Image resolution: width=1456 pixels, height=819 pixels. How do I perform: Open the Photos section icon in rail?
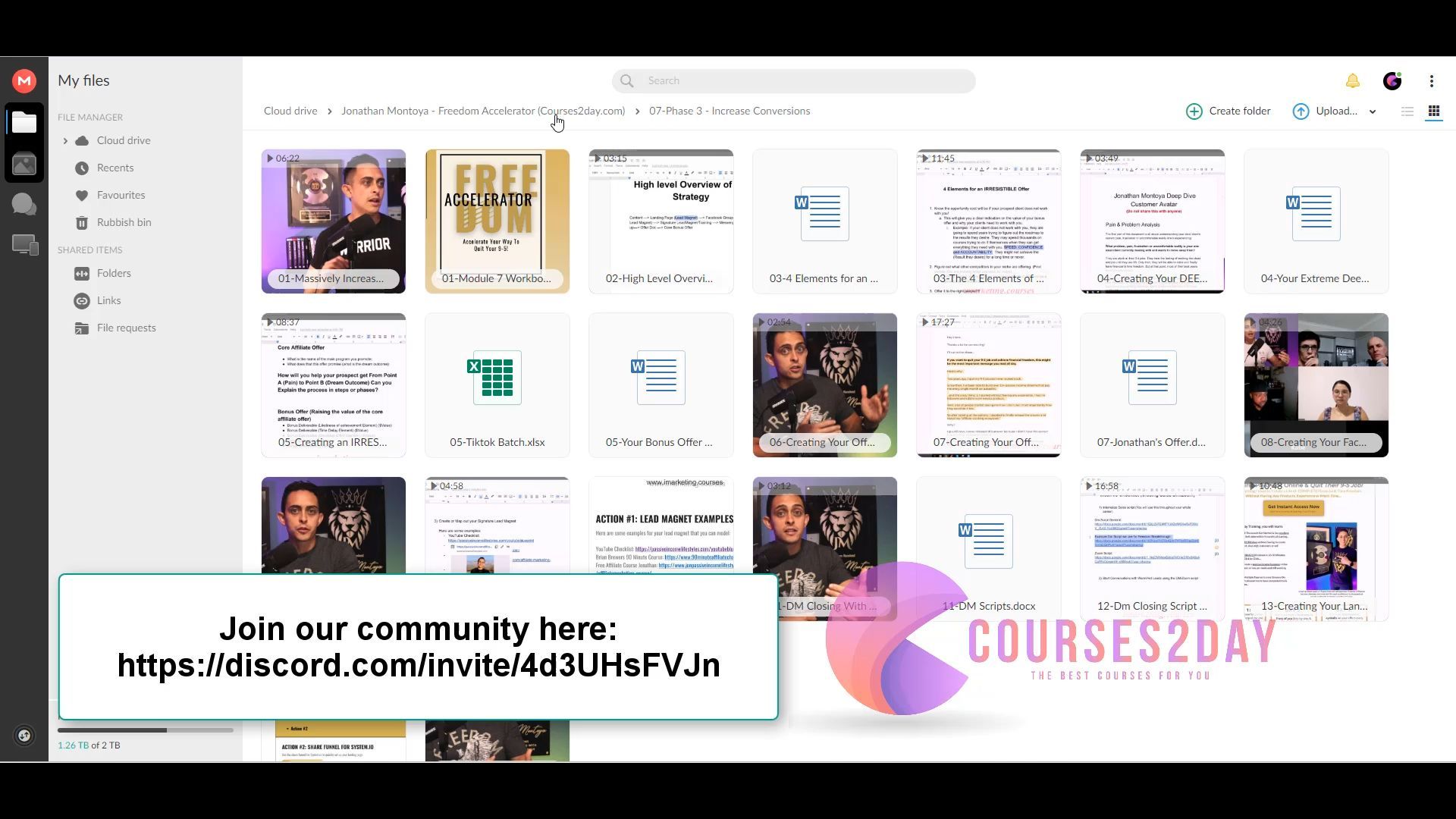click(x=24, y=165)
